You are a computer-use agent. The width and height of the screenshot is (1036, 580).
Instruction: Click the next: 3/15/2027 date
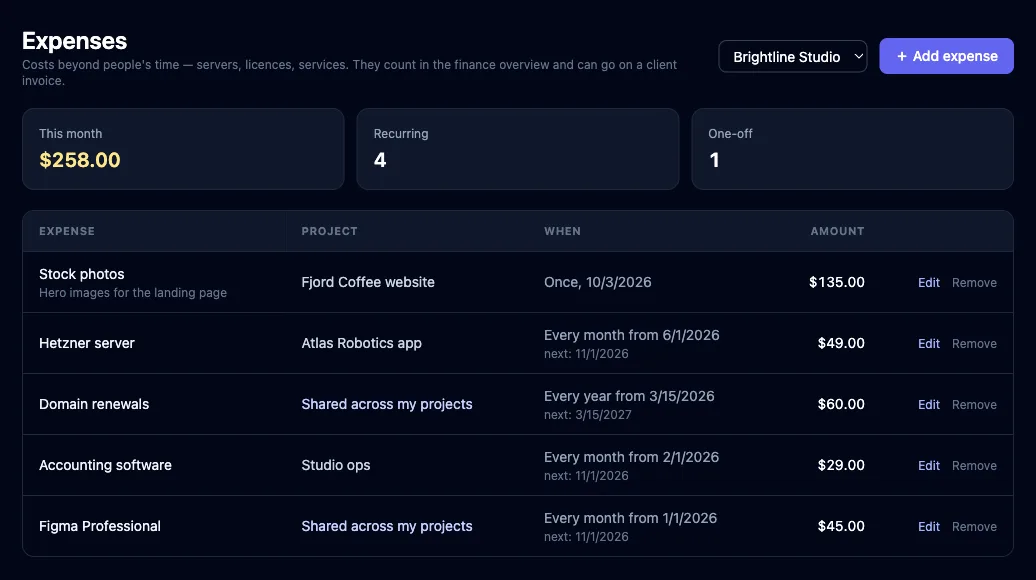click(x=587, y=415)
